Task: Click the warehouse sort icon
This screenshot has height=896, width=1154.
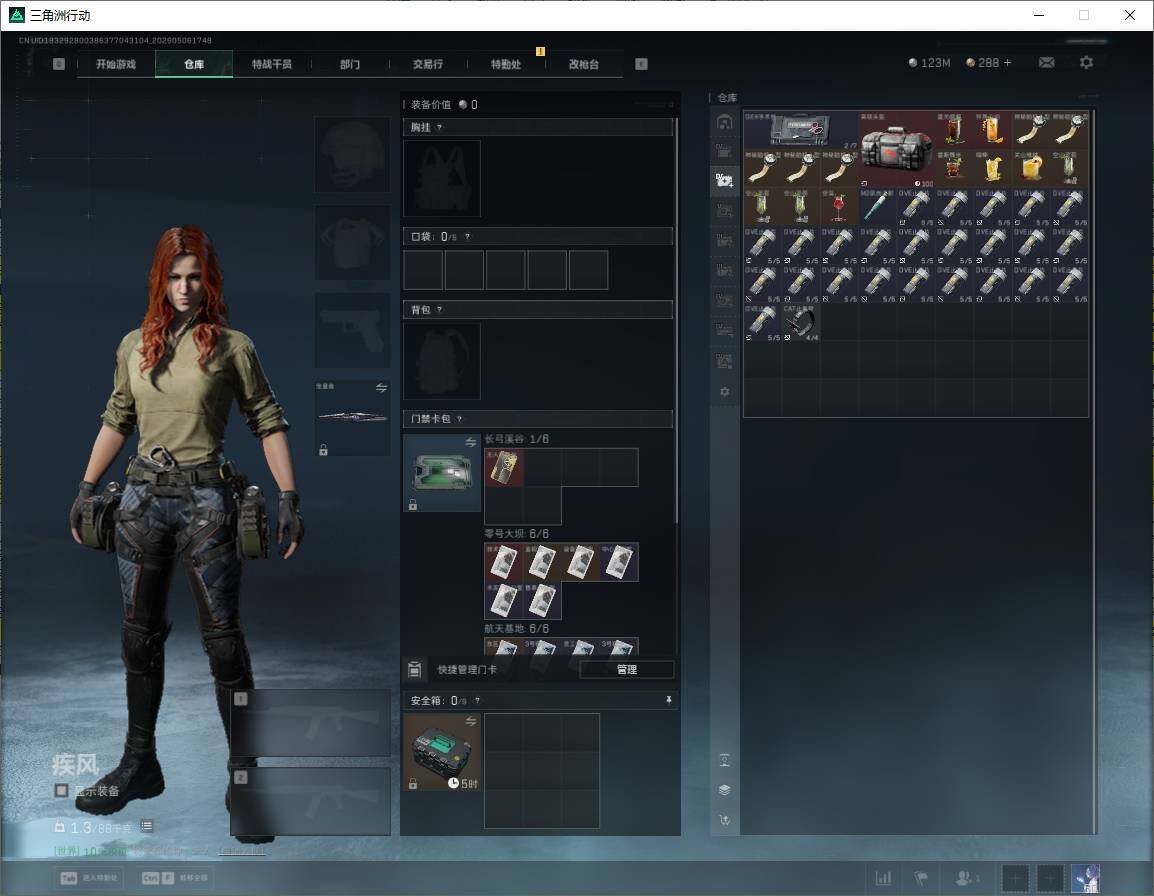Action: pyautogui.click(x=724, y=819)
